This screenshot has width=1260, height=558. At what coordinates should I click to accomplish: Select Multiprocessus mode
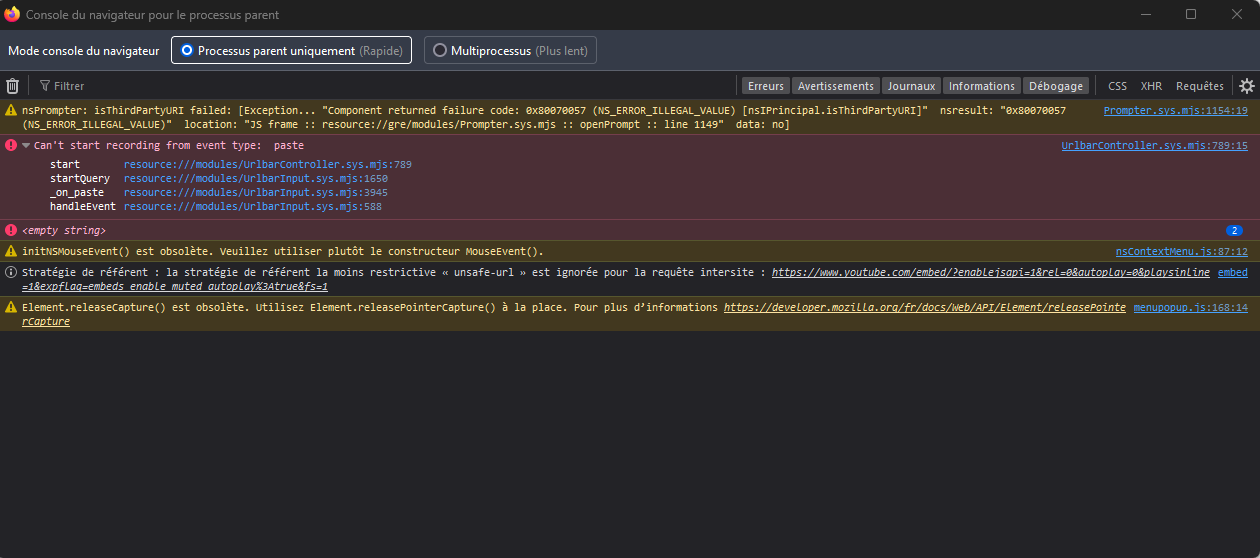510,50
